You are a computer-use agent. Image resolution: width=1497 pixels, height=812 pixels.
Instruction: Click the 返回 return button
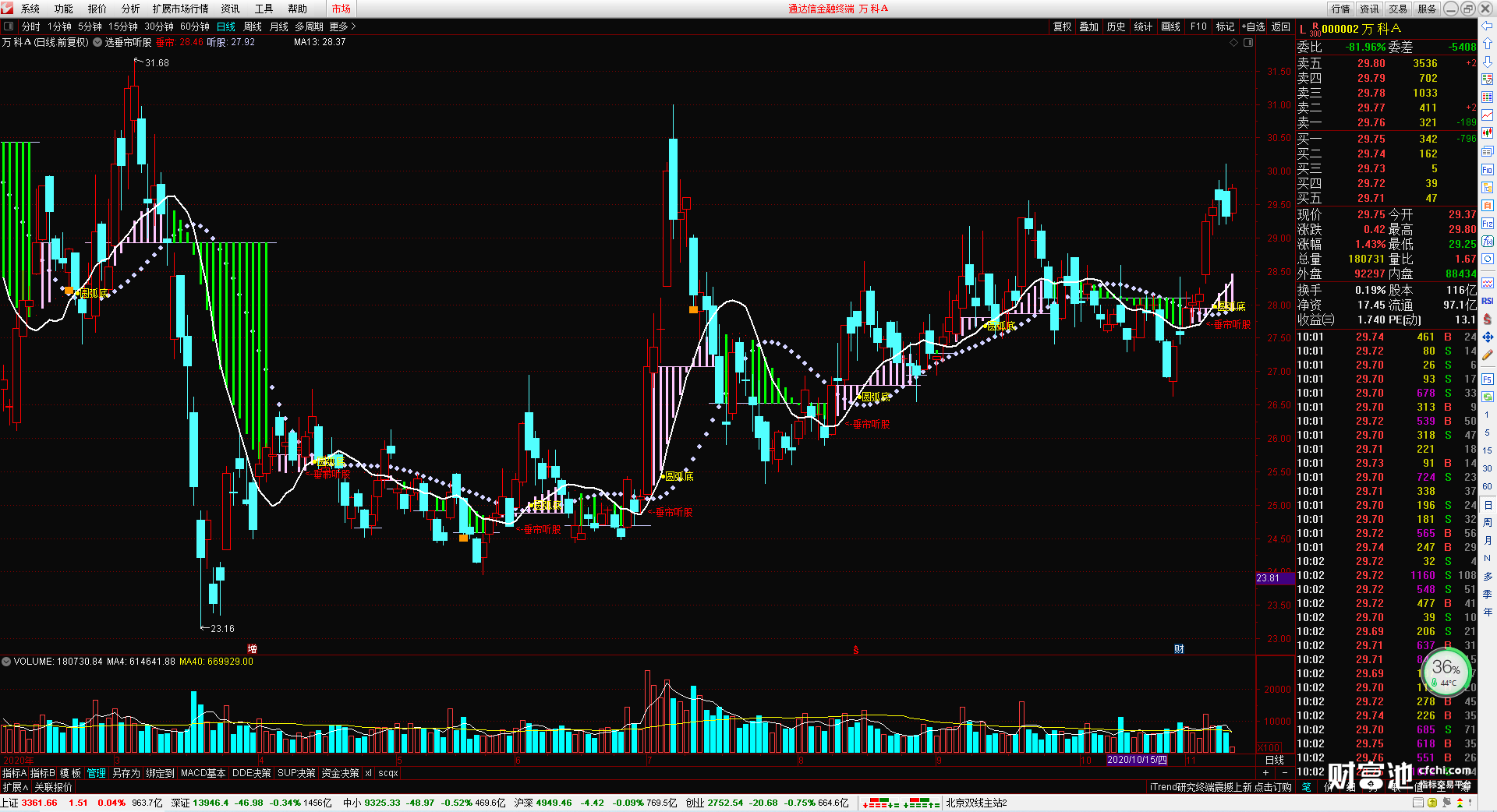tap(1281, 26)
